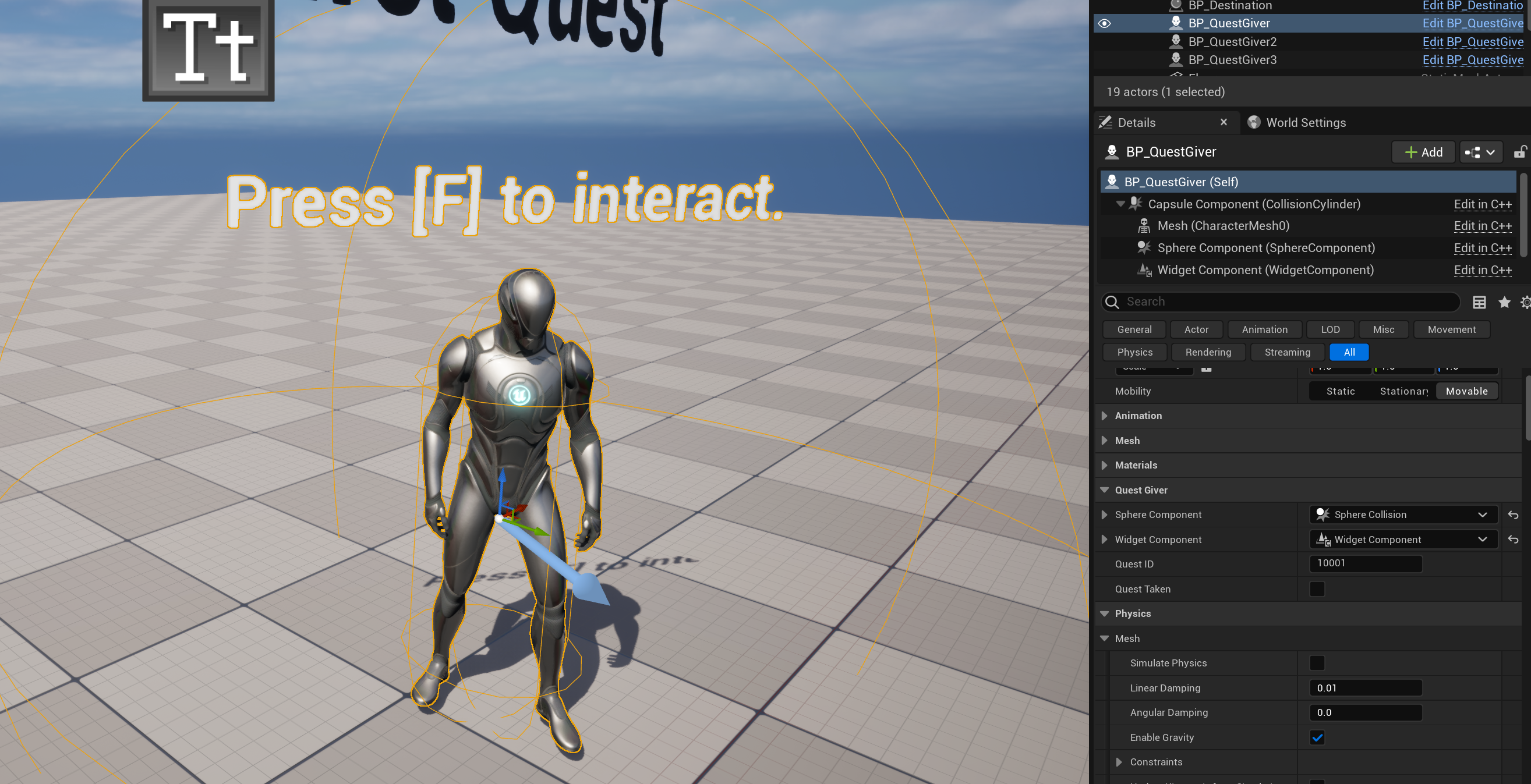Select the Rendering filter tab
The image size is (1531, 784).
coord(1208,352)
